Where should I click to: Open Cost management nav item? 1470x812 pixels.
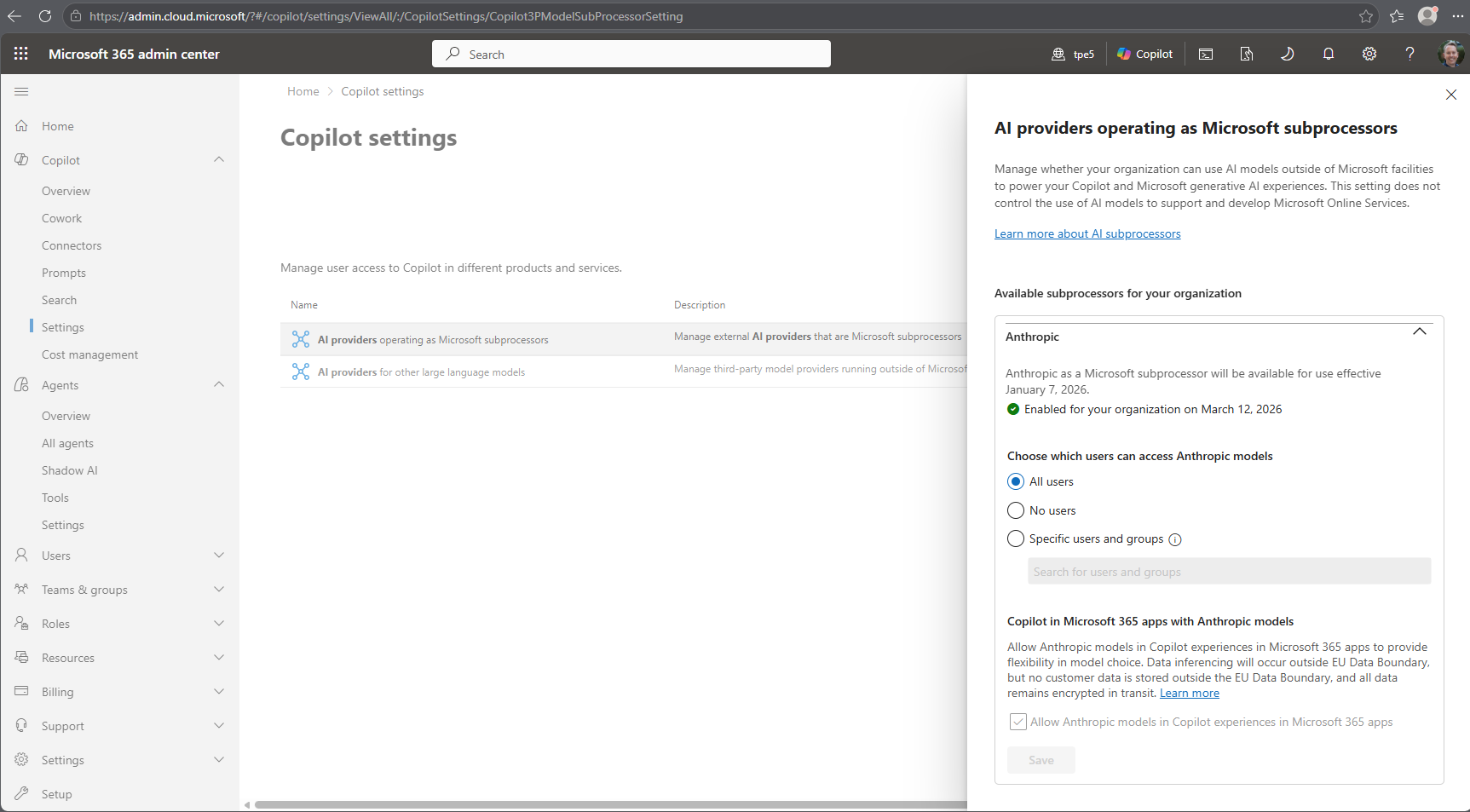coord(89,354)
